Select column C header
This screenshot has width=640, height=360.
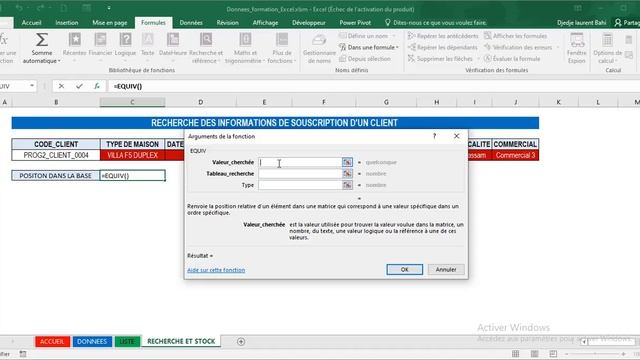(132, 102)
